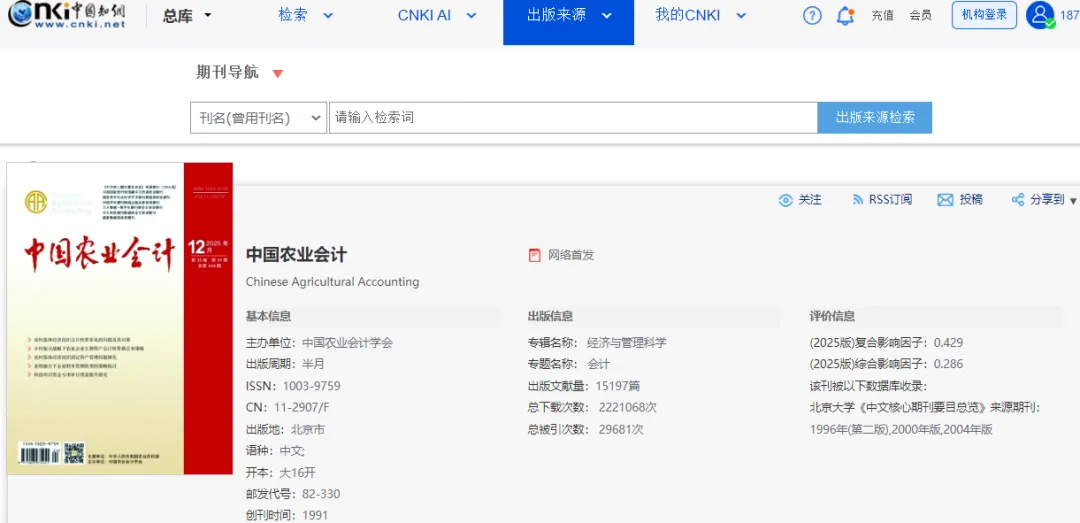Click the 语种 value 中文

tap(291, 451)
